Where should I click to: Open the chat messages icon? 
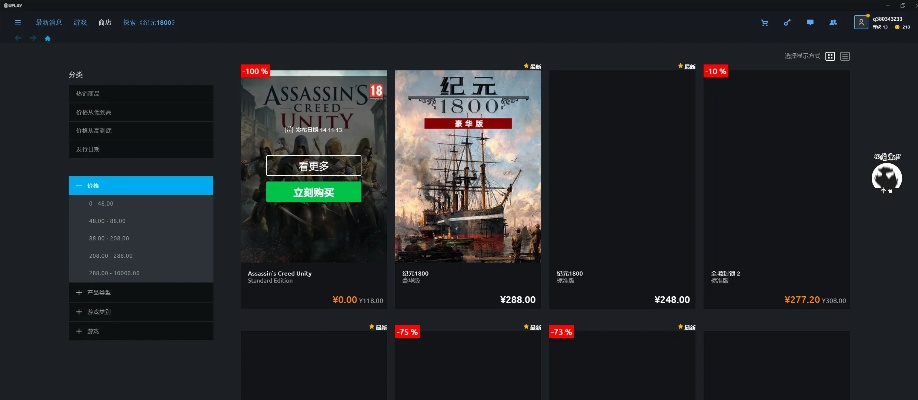810,23
